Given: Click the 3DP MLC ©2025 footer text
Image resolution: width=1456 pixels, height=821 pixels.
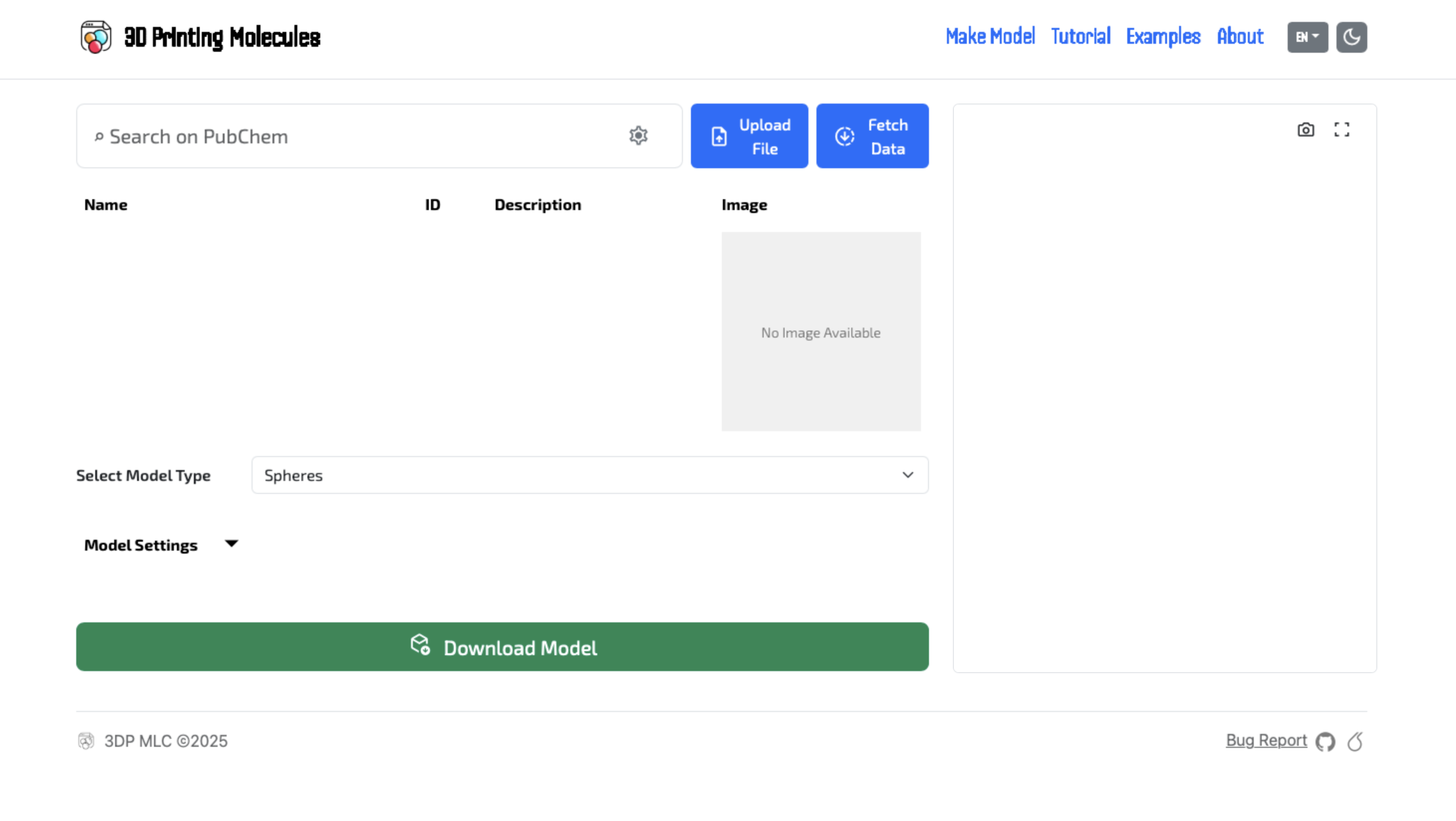Looking at the screenshot, I should (x=165, y=741).
